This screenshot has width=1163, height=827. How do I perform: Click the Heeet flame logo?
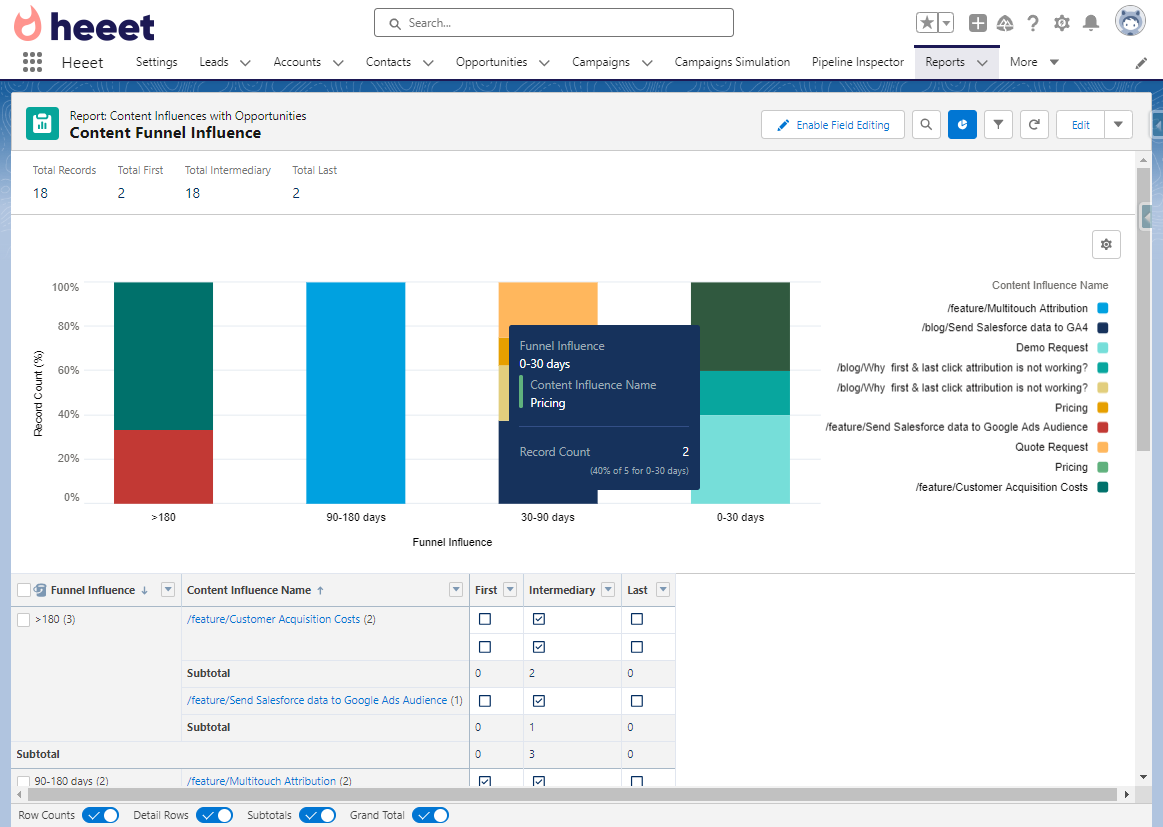[27, 23]
